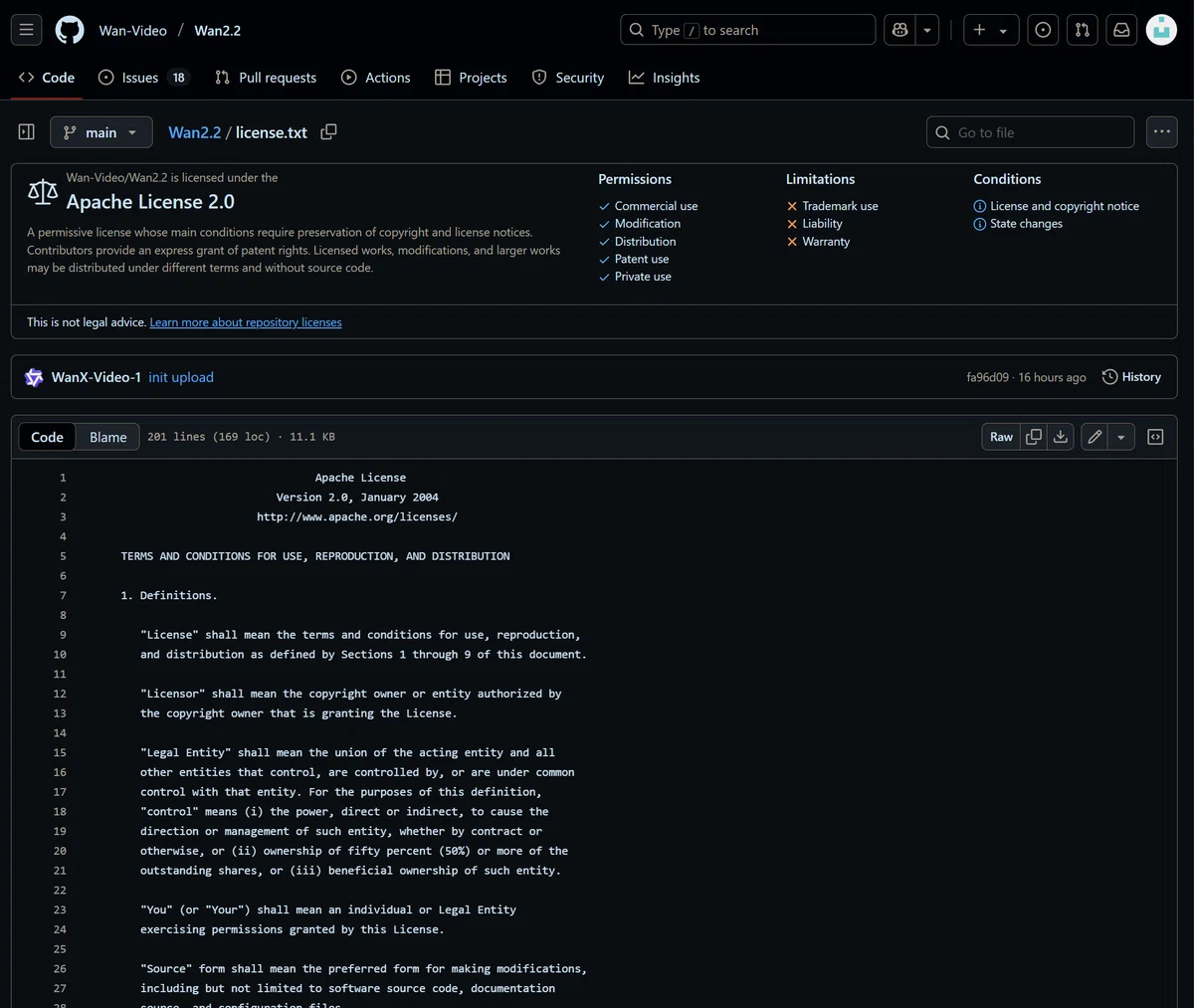
Task: Switch to the Code tab
Action: point(47,78)
